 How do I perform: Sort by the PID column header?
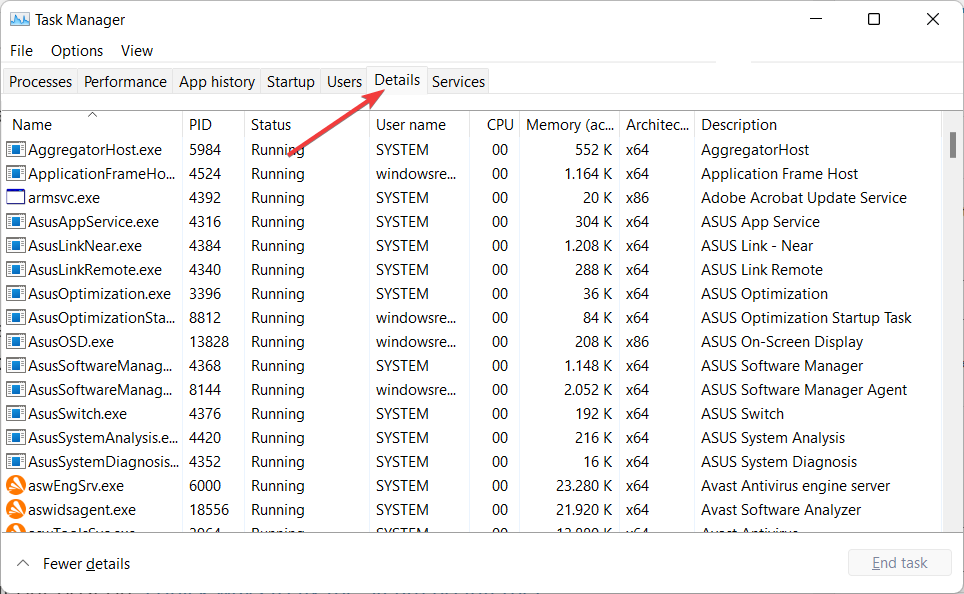point(213,124)
